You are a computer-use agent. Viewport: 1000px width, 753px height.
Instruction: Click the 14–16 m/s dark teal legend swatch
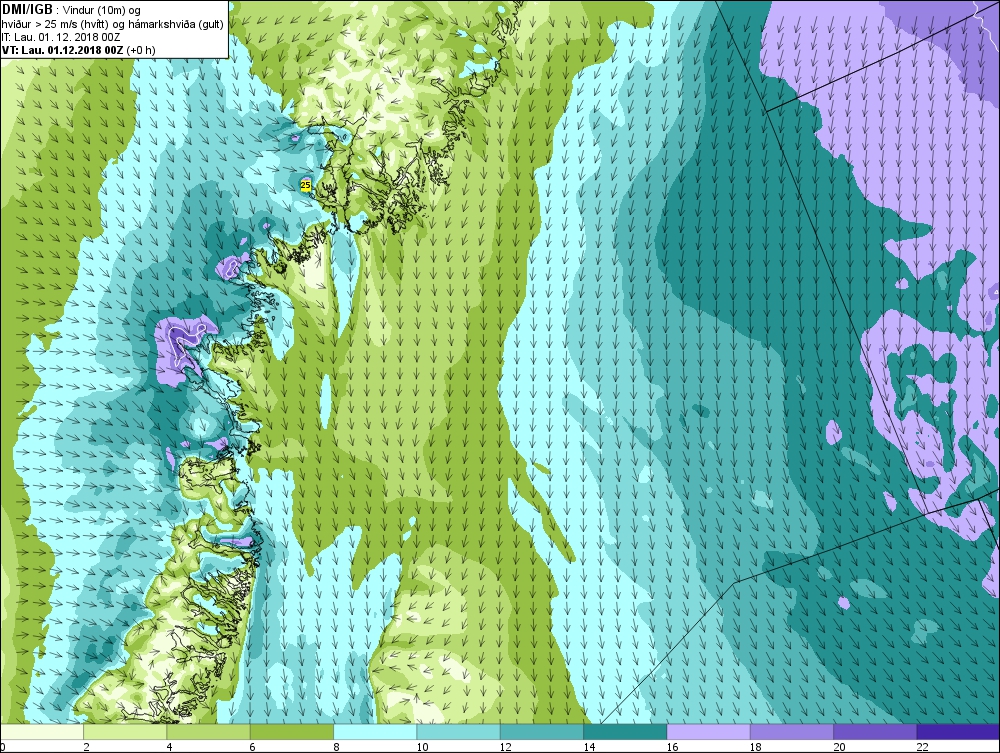pos(625,731)
